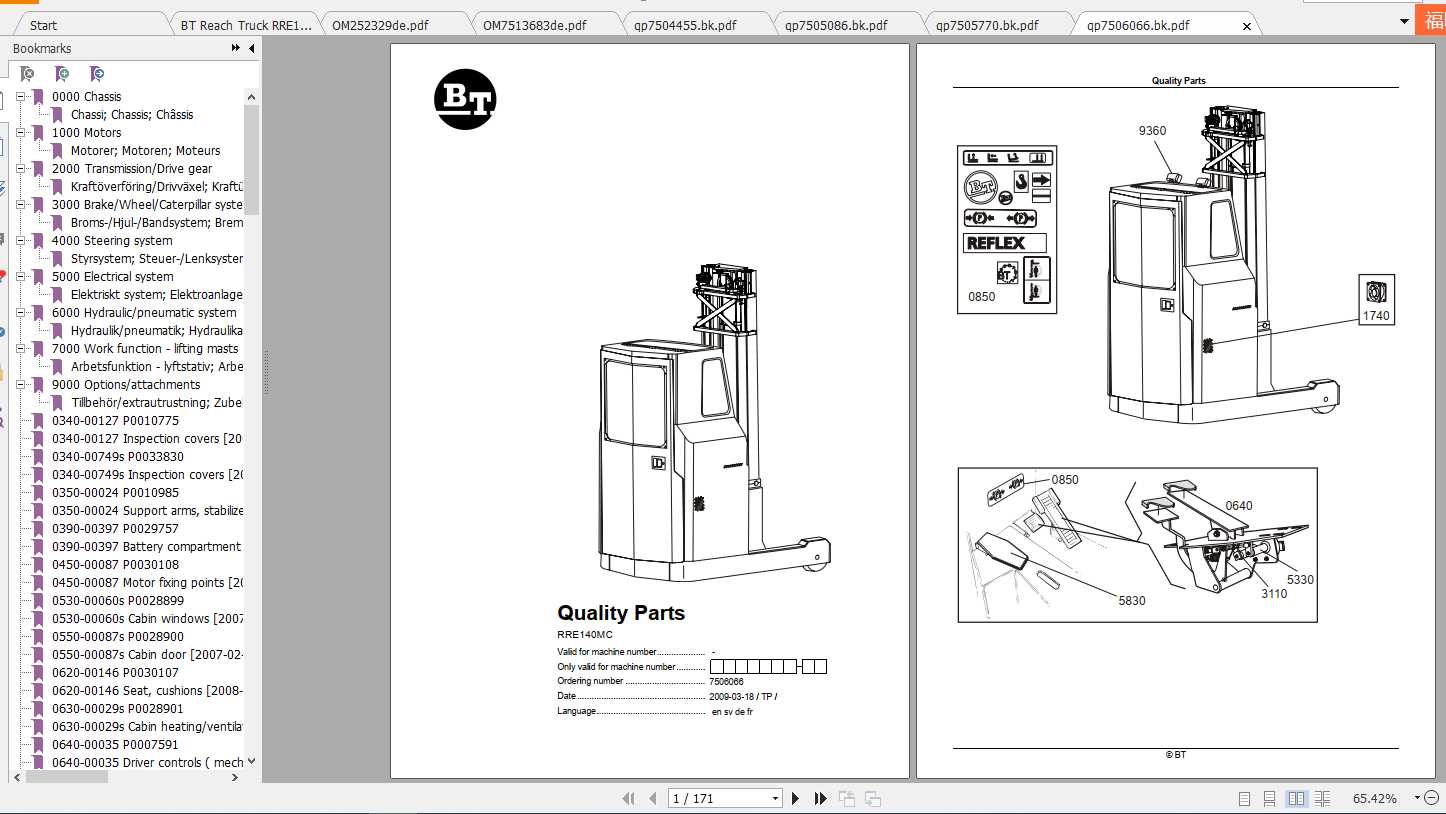Go to the next page arrow

[x=796, y=798]
